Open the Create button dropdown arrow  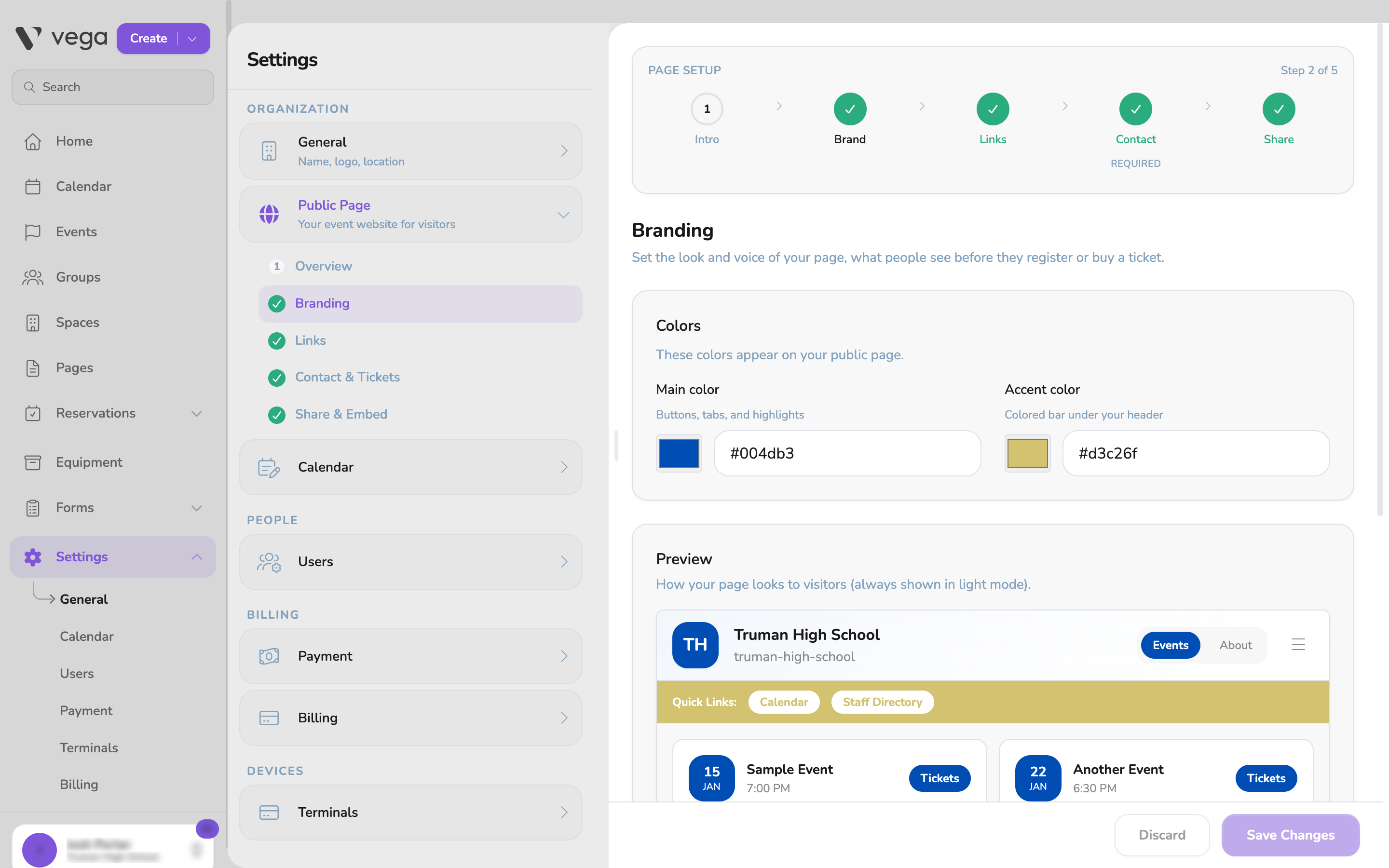[x=192, y=39]
